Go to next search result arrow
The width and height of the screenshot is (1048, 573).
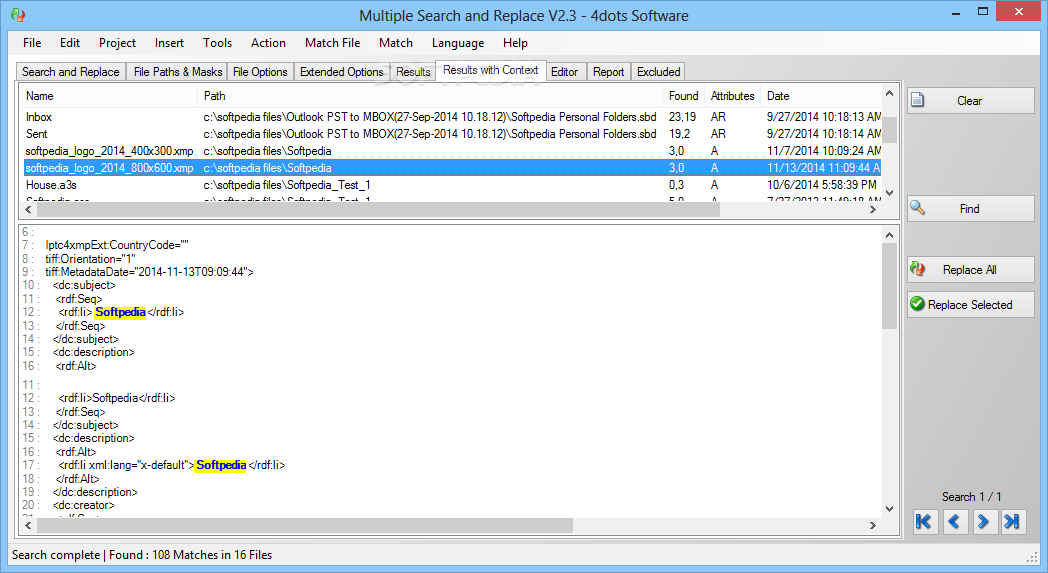click(983, 522)
